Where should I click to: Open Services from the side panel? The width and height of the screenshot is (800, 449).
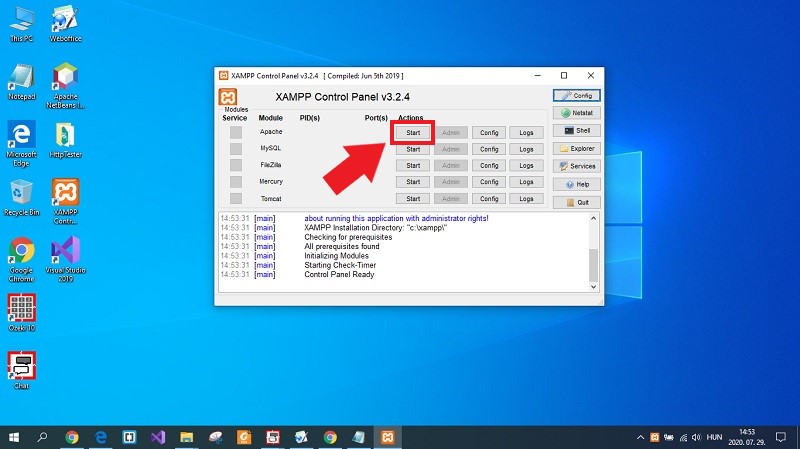click(577, 166)
